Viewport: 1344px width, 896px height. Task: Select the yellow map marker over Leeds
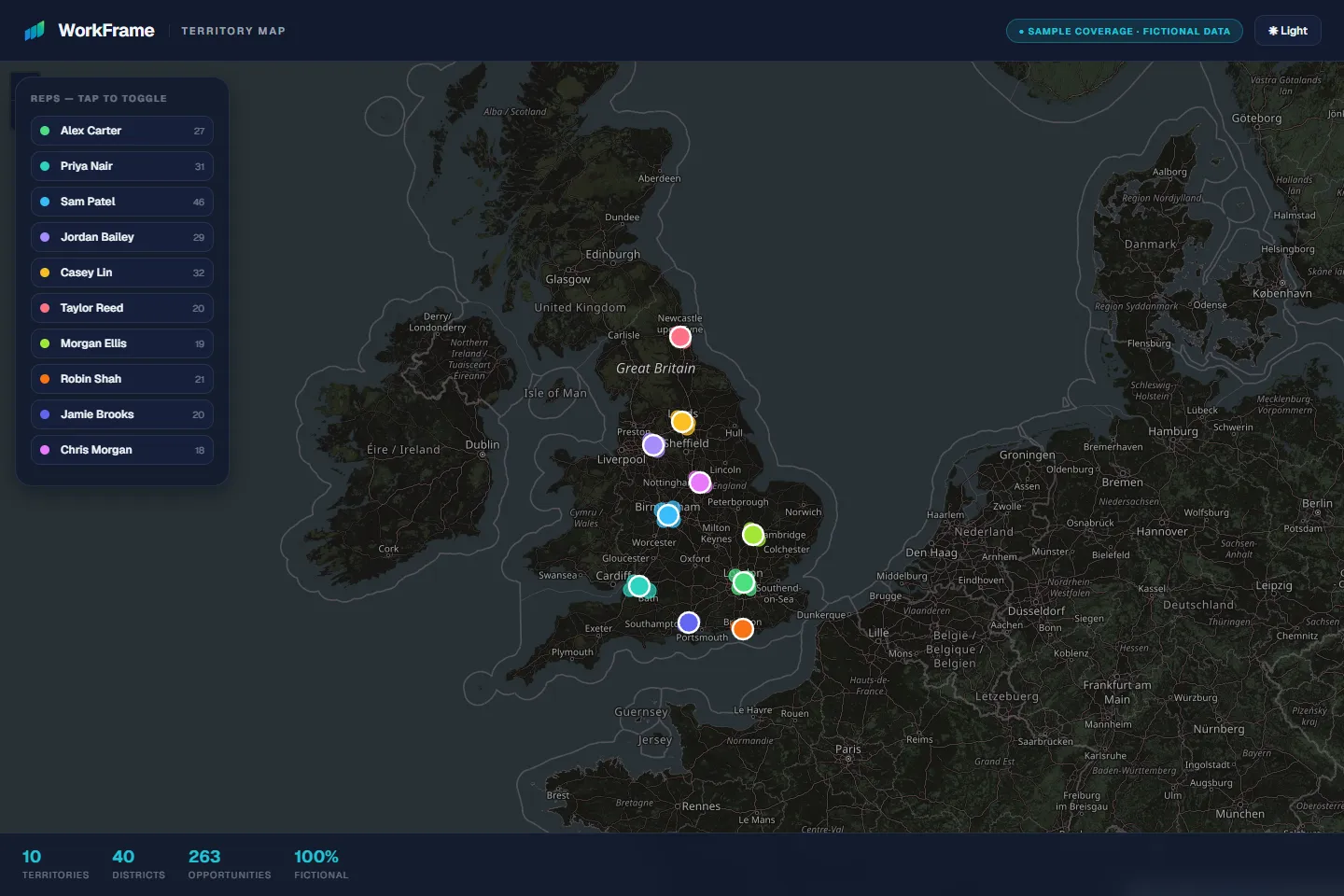pyautogui.click(x=682, y=422)
